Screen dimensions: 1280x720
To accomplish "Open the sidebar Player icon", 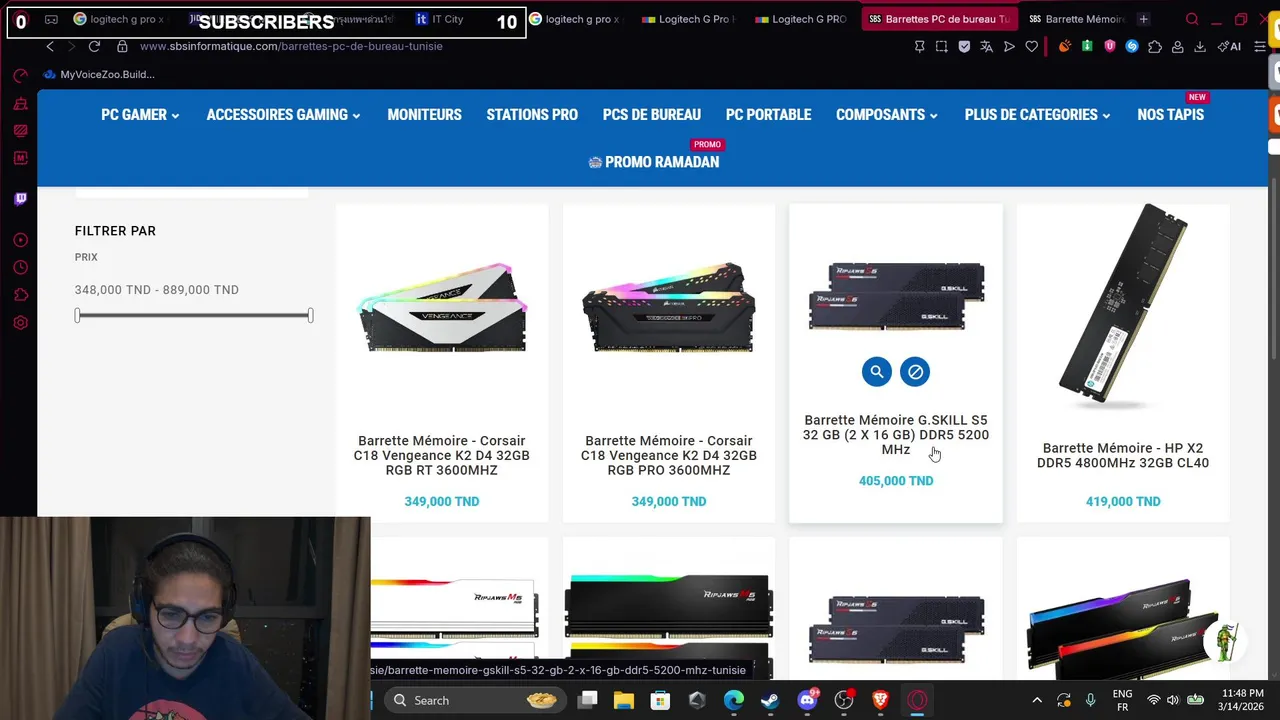I will pyautogui.click(x=20, y=240).
